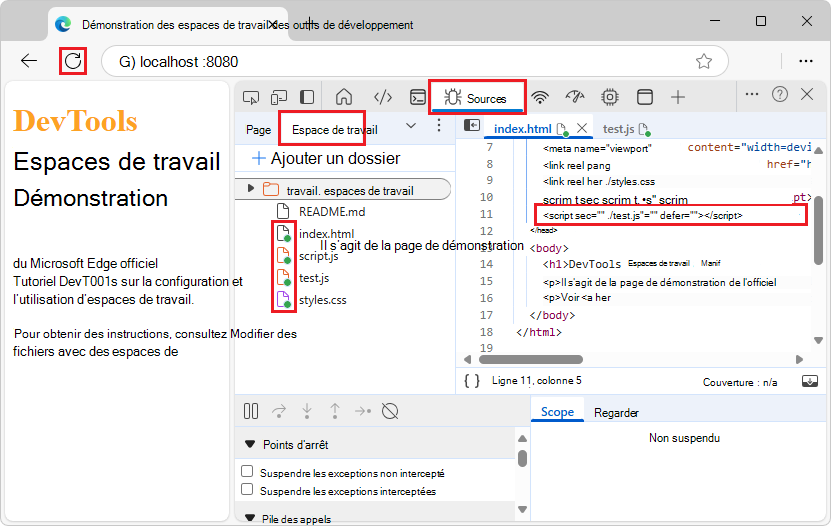Open index.html in the file tree
Viewport: 831px width, 526px height.
click(326, 234)
